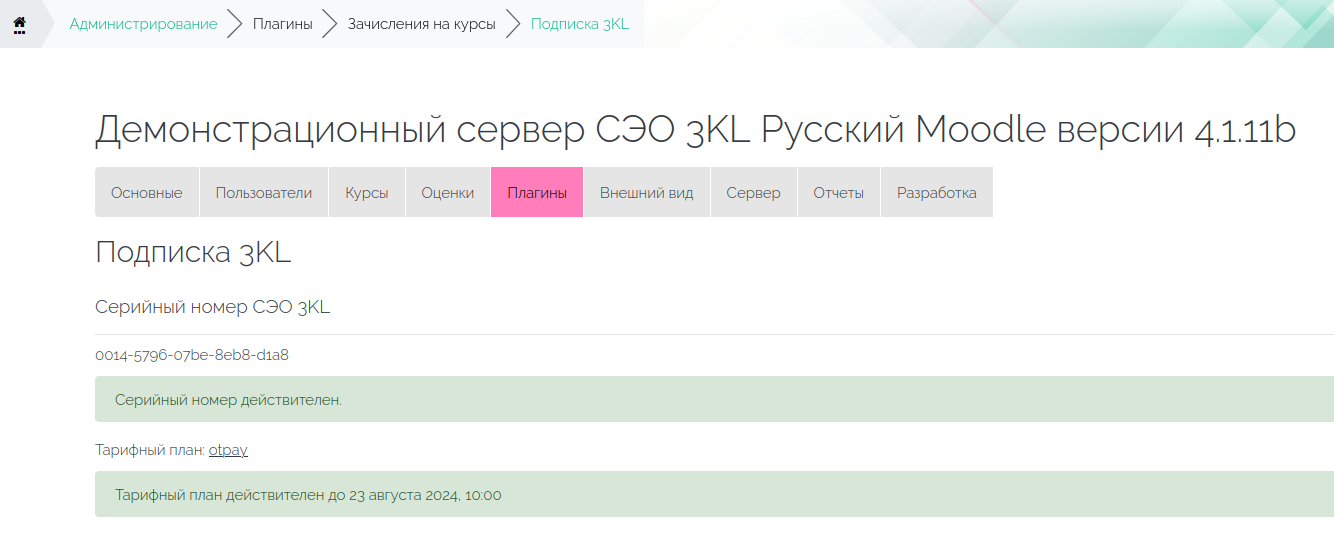The image size is (1334, 541).
Task: Click 'Серийный номер СЭО 3KL' section heading
Action: 213,307
